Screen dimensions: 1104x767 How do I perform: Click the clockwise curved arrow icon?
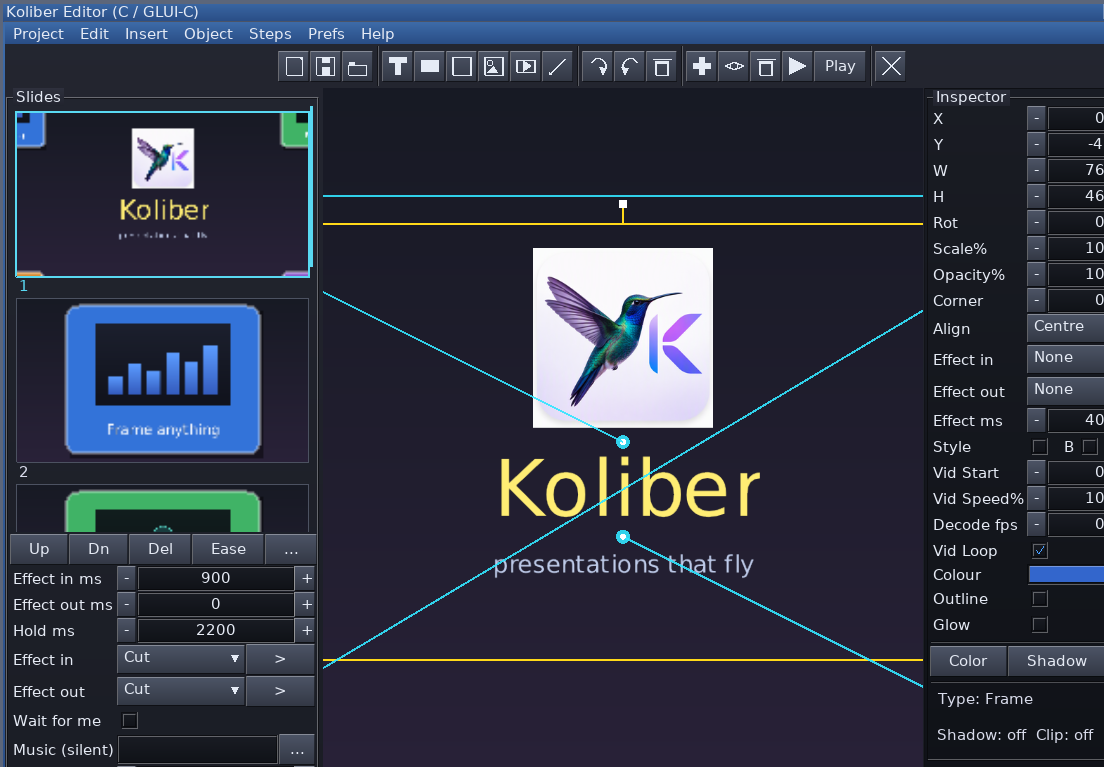[x=598, y=66]
